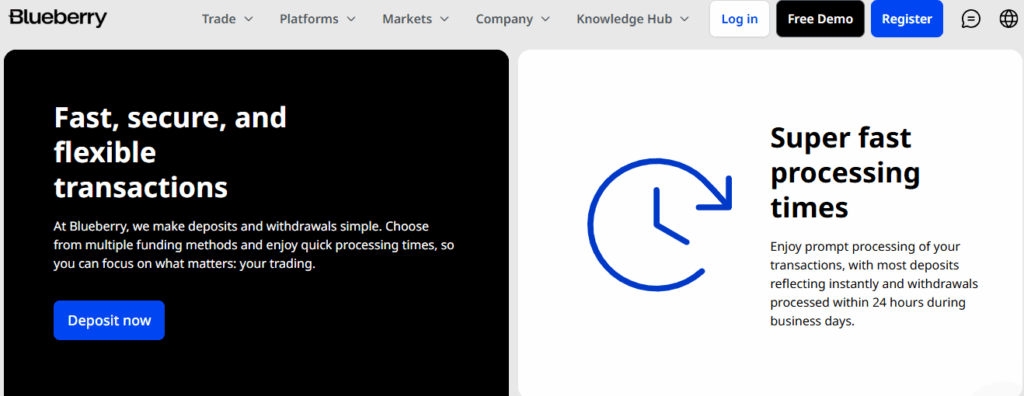Open the language globe icon
The height and width of the screenshot is (396, 1024).
pos(1008,19)
